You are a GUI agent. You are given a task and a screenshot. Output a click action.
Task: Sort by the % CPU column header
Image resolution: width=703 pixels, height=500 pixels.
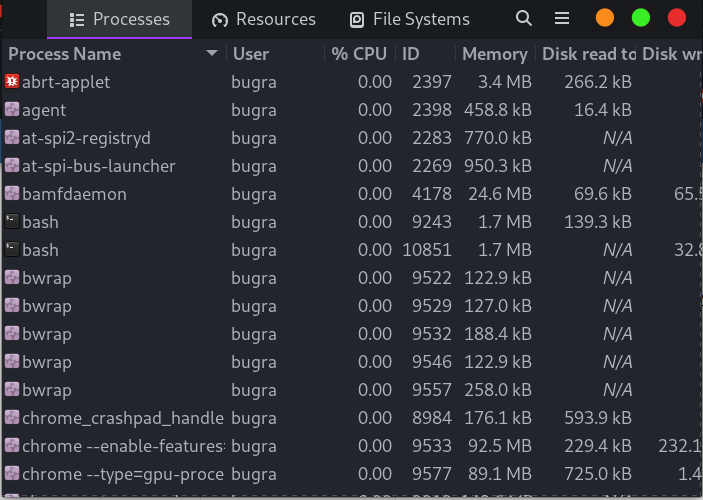[x=359, y=54]
